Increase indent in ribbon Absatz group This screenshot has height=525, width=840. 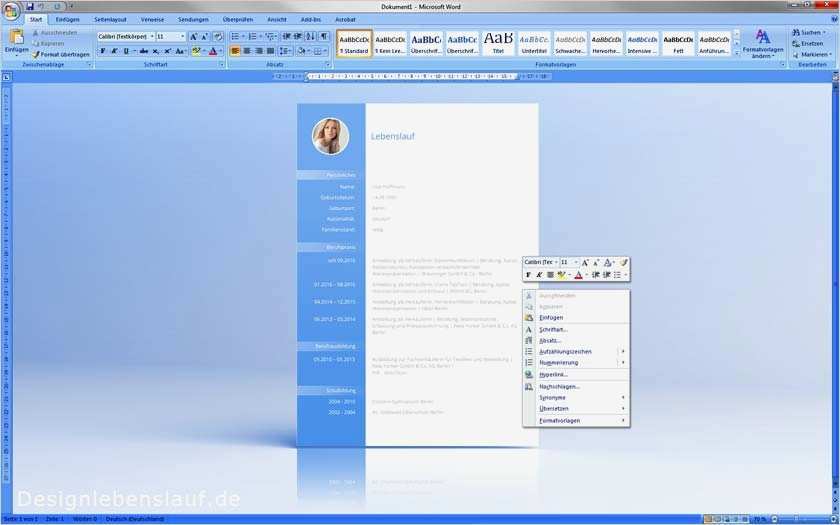pos(298,36)
